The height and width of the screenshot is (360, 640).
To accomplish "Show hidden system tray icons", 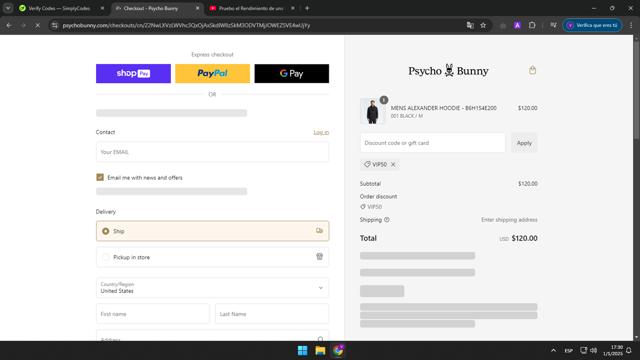I will (553, 351).
